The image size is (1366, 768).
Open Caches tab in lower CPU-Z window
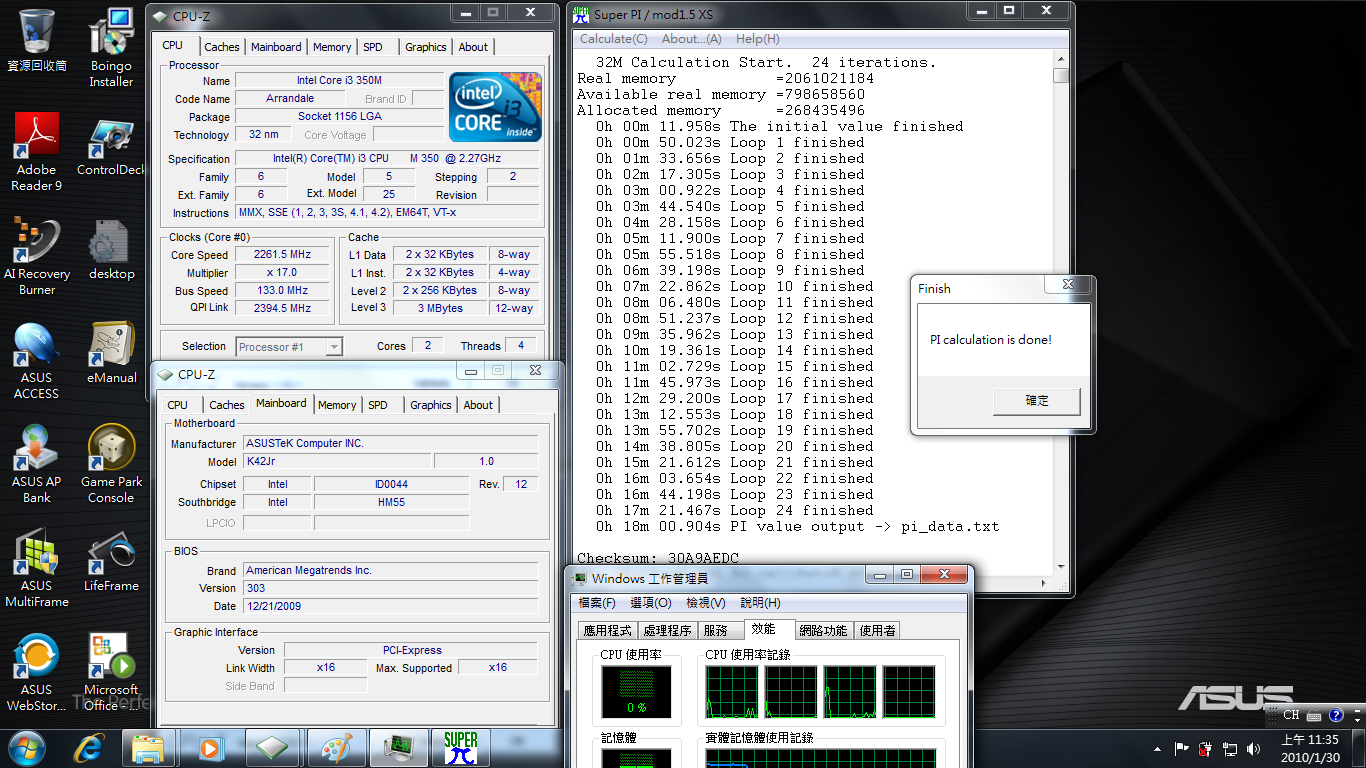tap(227, 405)
